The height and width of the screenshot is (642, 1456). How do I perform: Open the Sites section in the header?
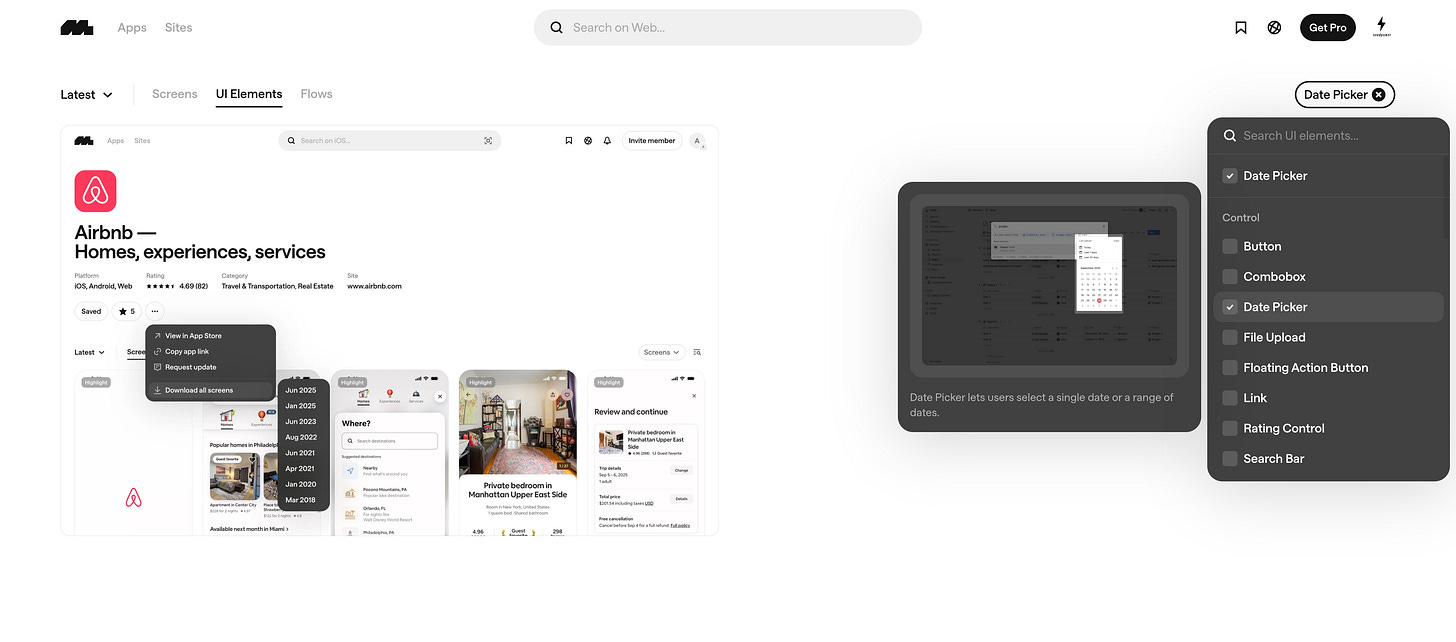pyautogui.click(x=179, y=28)
